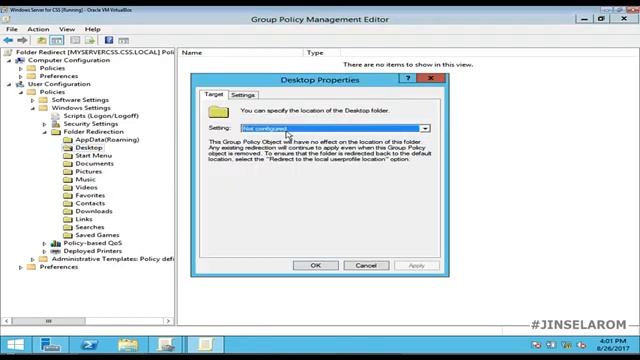Image resolution: width=640 pixels, height=360 pixels.
Task: Collapse the Computer Configuration node
Action: click(x=9, y=60)
